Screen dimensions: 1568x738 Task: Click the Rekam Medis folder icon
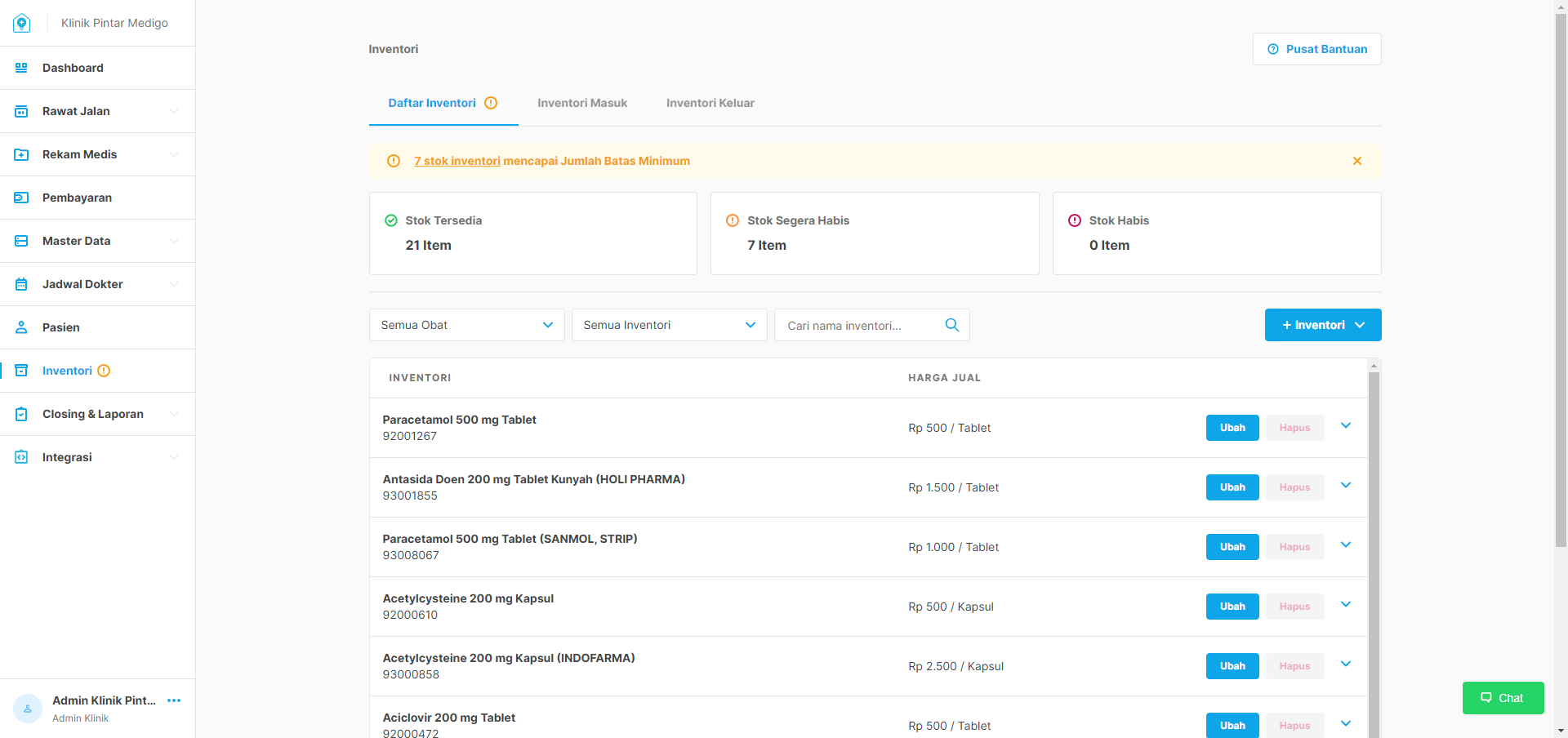(x=21, y=154)
